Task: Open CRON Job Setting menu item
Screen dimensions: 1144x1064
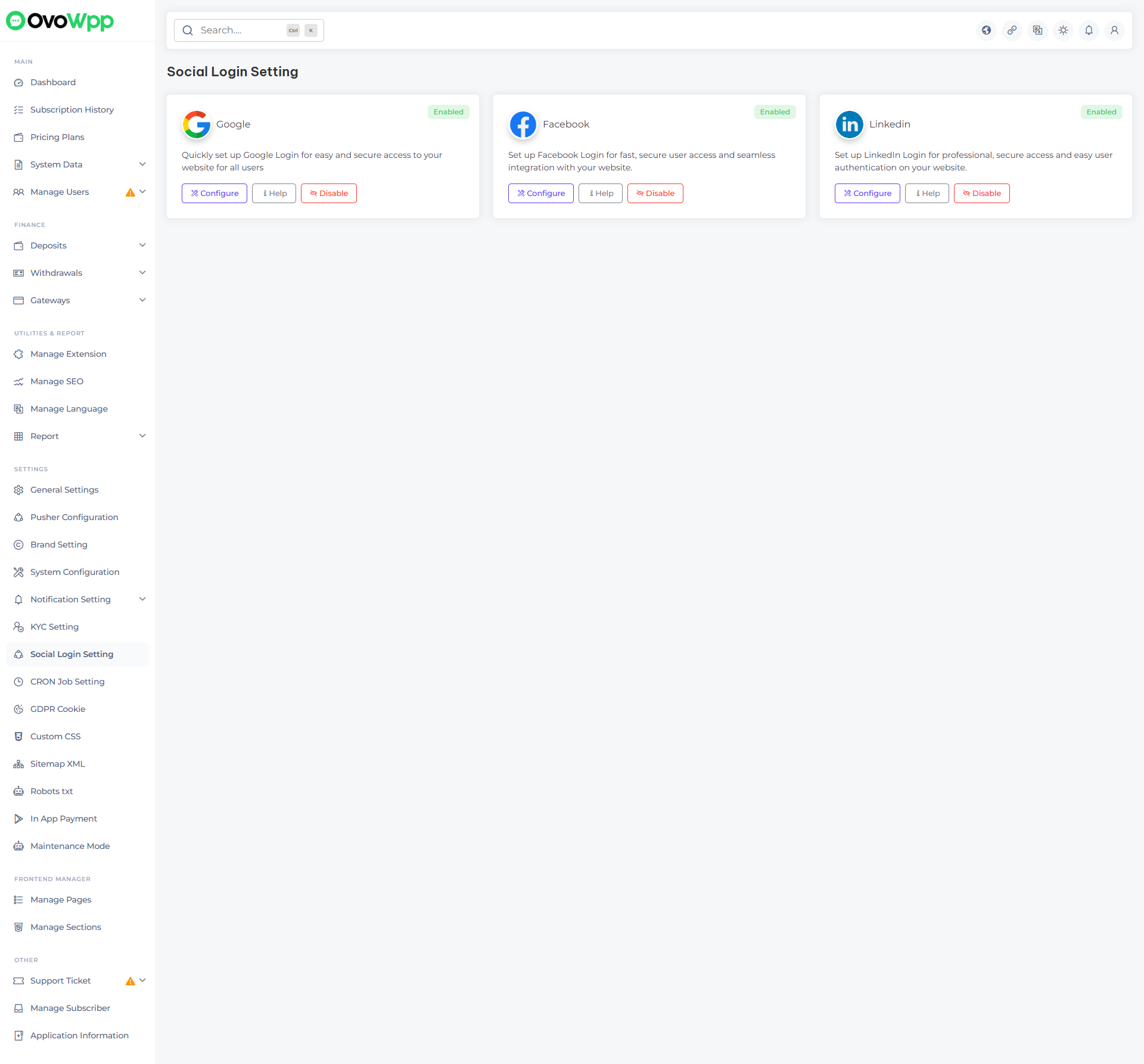Action: (x=67, y=682)
